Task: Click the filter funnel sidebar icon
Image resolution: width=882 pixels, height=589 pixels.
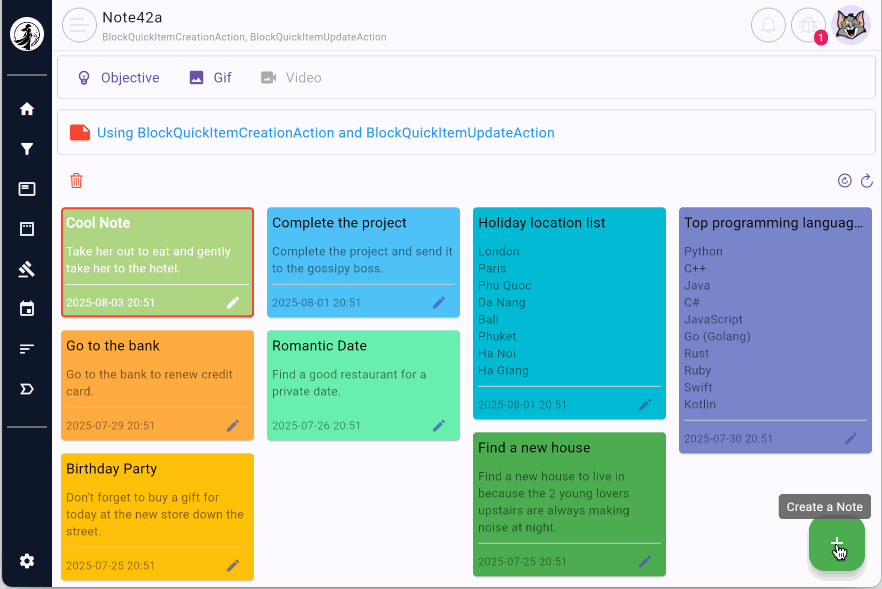Action: 27,149
